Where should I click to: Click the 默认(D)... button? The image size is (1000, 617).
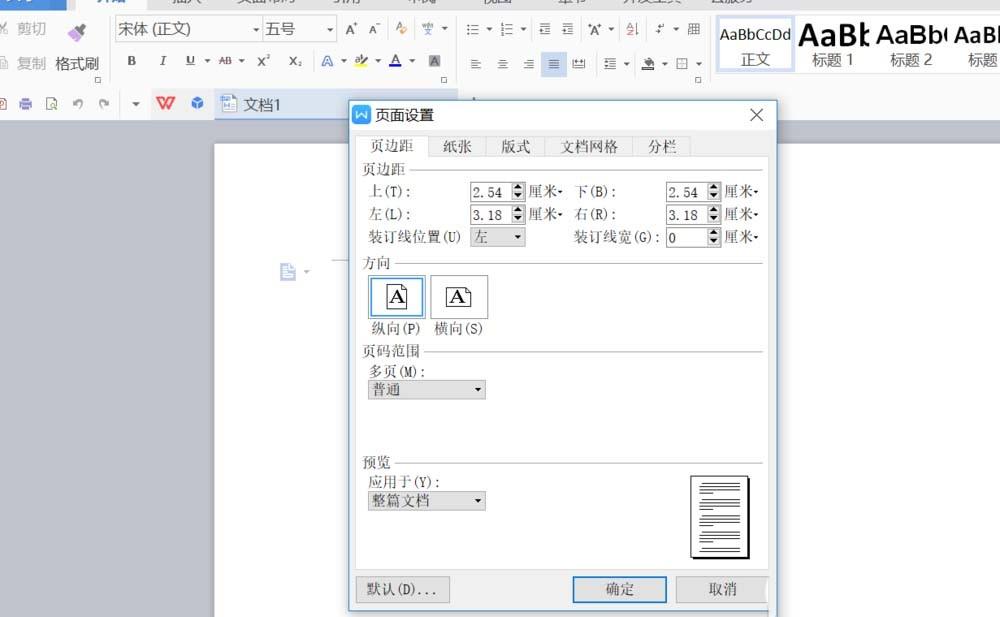(402, 589)
